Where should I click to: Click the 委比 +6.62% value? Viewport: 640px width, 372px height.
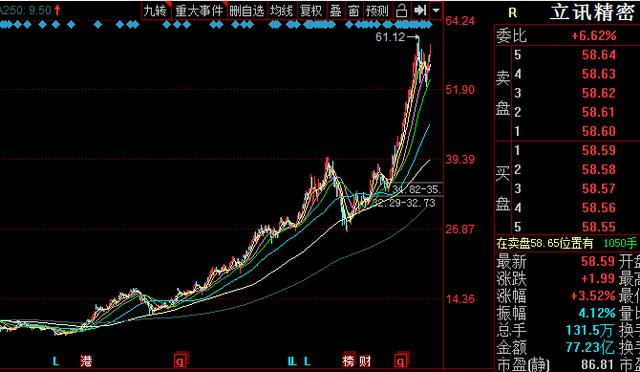click(594, 36)
